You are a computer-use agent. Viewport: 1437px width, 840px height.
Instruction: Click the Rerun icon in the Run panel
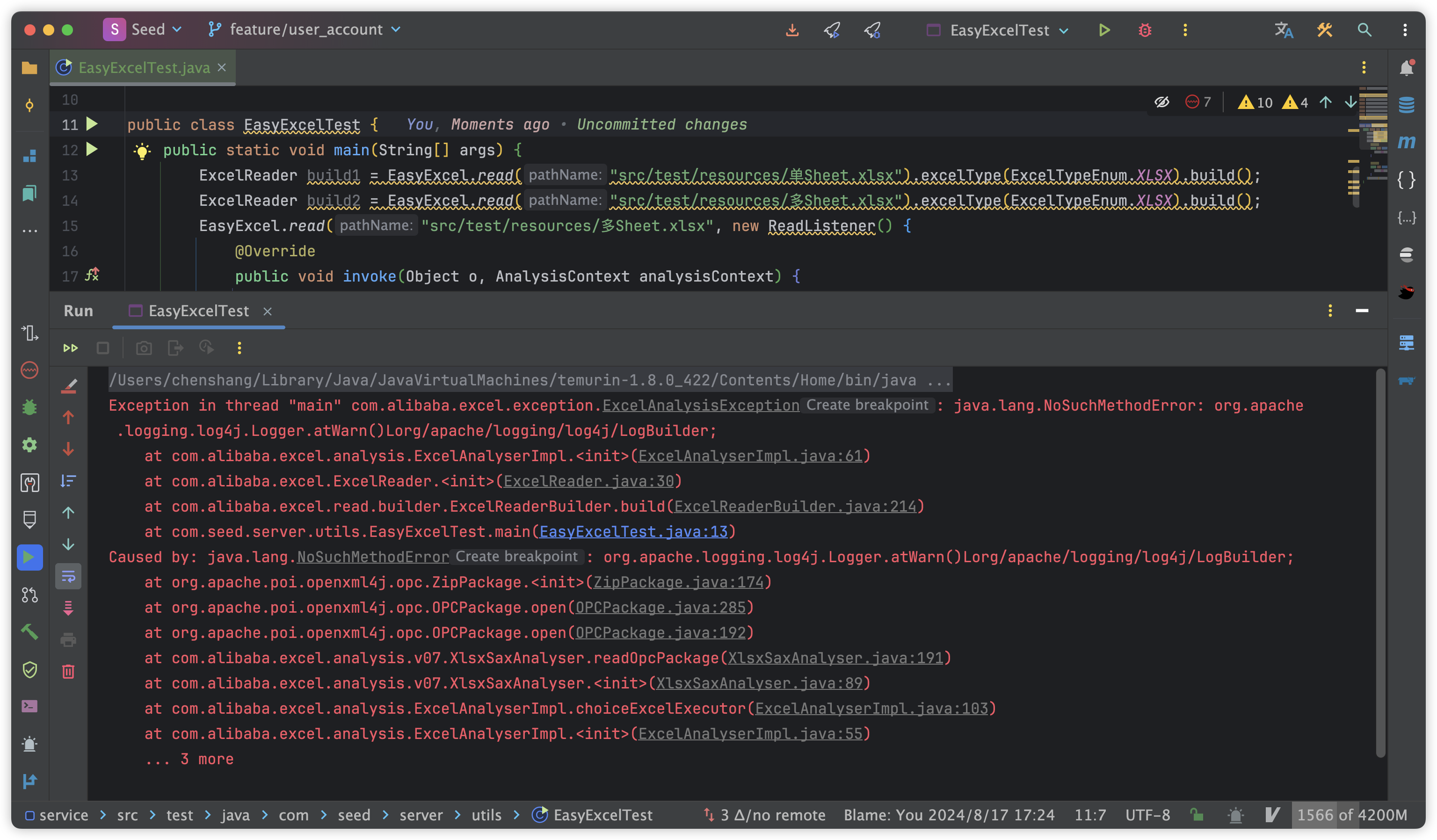coord(71,348)
